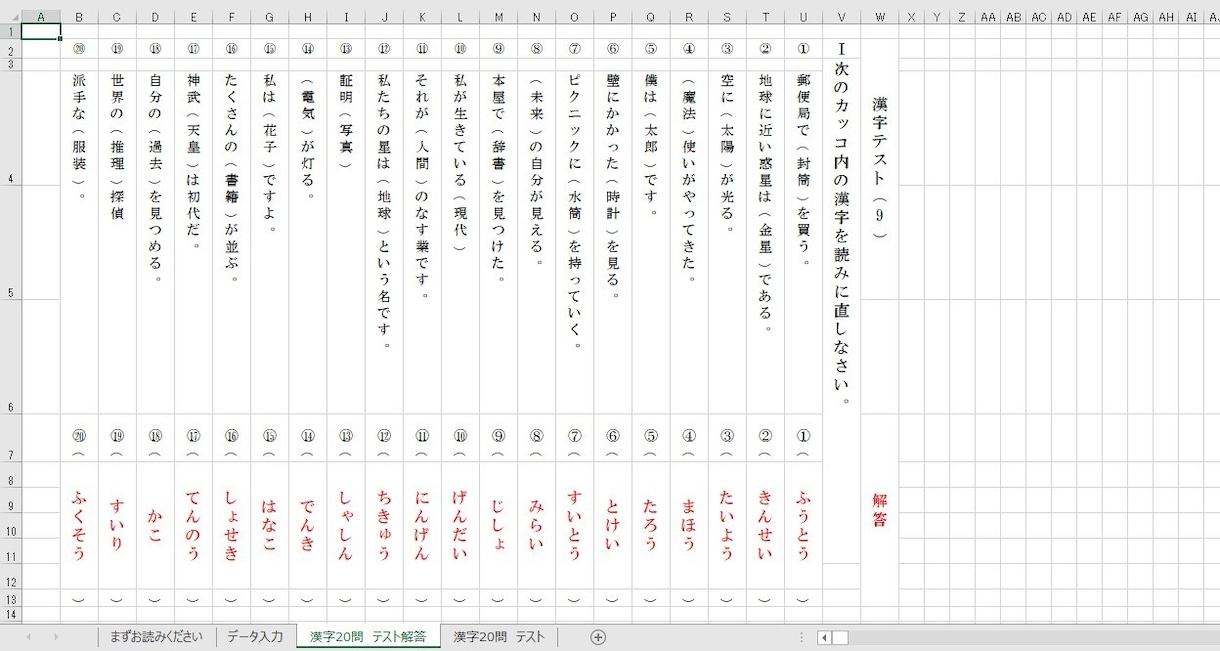Click the answer cell げんだい
This screenshot has height=651, width=1220.
[461, 525]
